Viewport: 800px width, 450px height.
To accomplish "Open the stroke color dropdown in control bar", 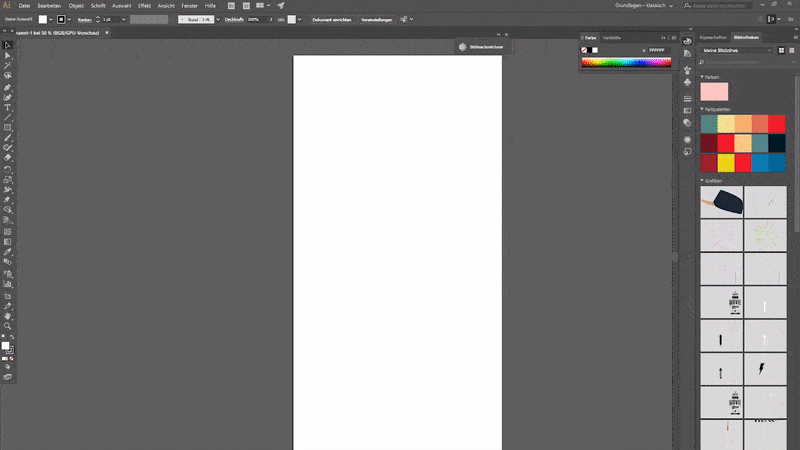I will (x=69, y=19).
